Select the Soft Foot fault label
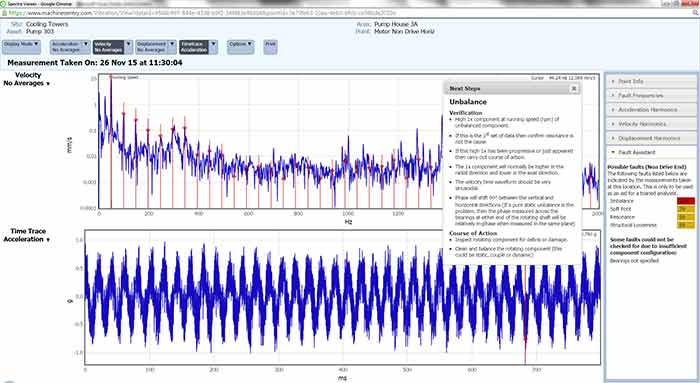 (621, 209)
